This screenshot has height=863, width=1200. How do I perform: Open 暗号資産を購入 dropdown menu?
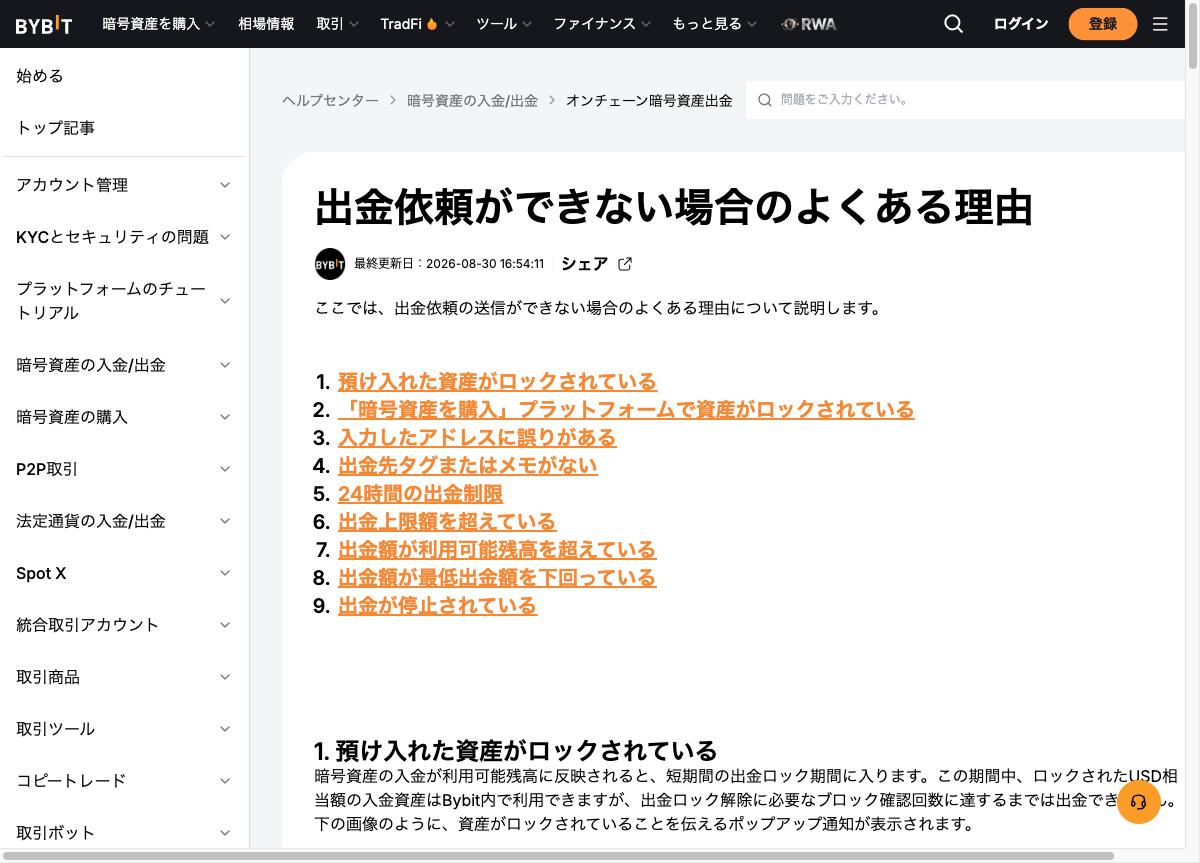pos(158,24)
